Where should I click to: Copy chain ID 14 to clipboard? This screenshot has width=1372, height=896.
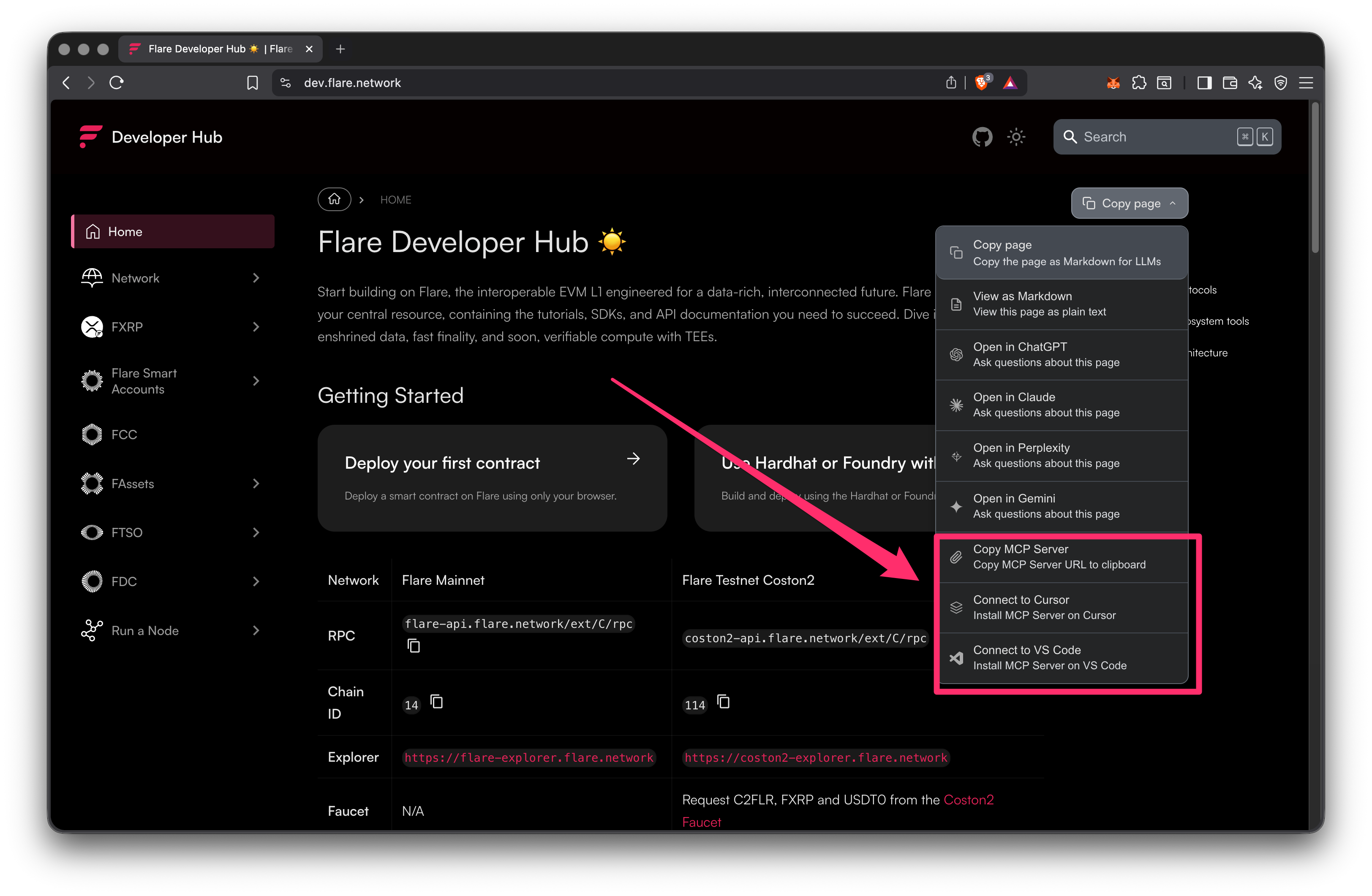[437, 702]
